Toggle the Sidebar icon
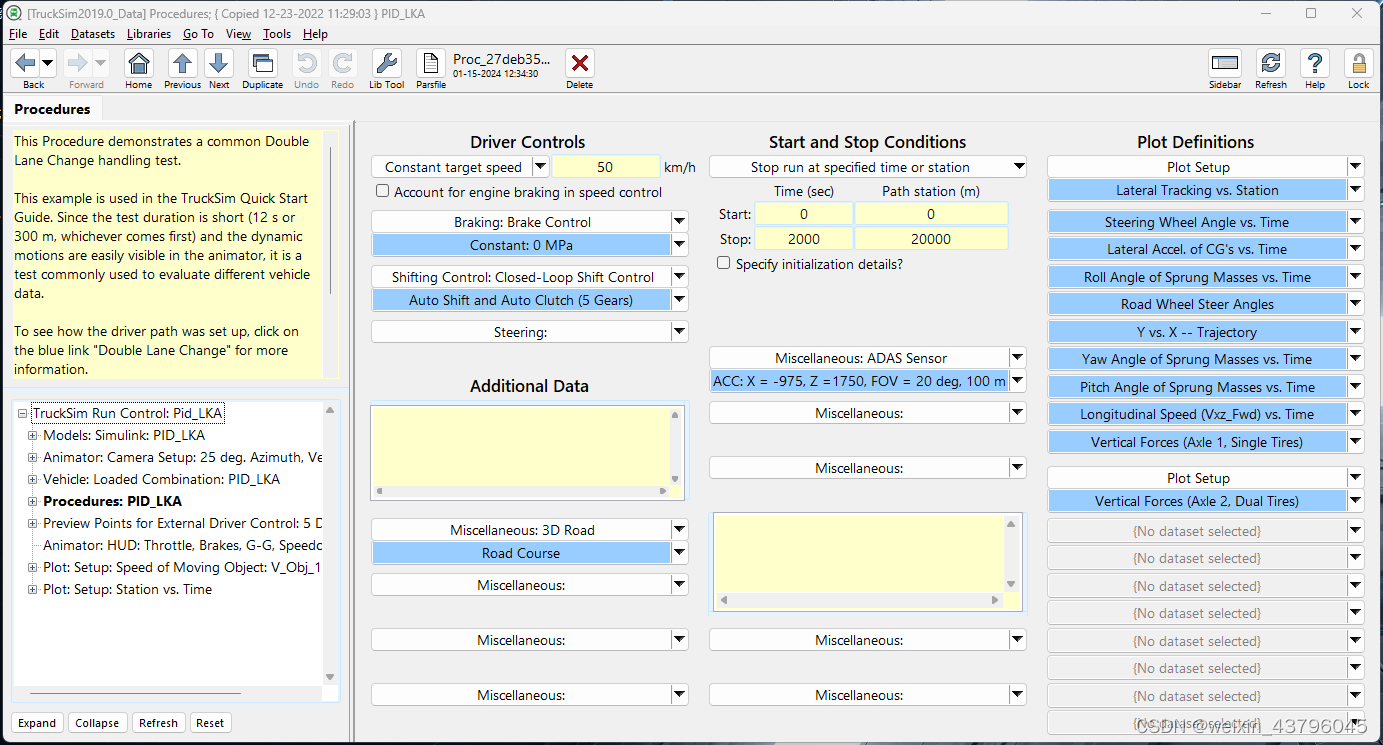Screen dimensions: 1383x745 click(x=1225, y=63)
